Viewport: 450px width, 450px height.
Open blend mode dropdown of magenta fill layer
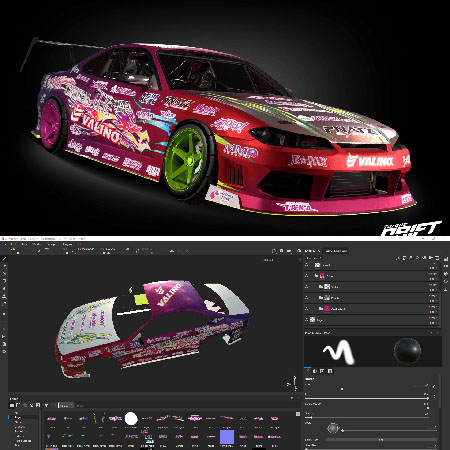[433, 307]
